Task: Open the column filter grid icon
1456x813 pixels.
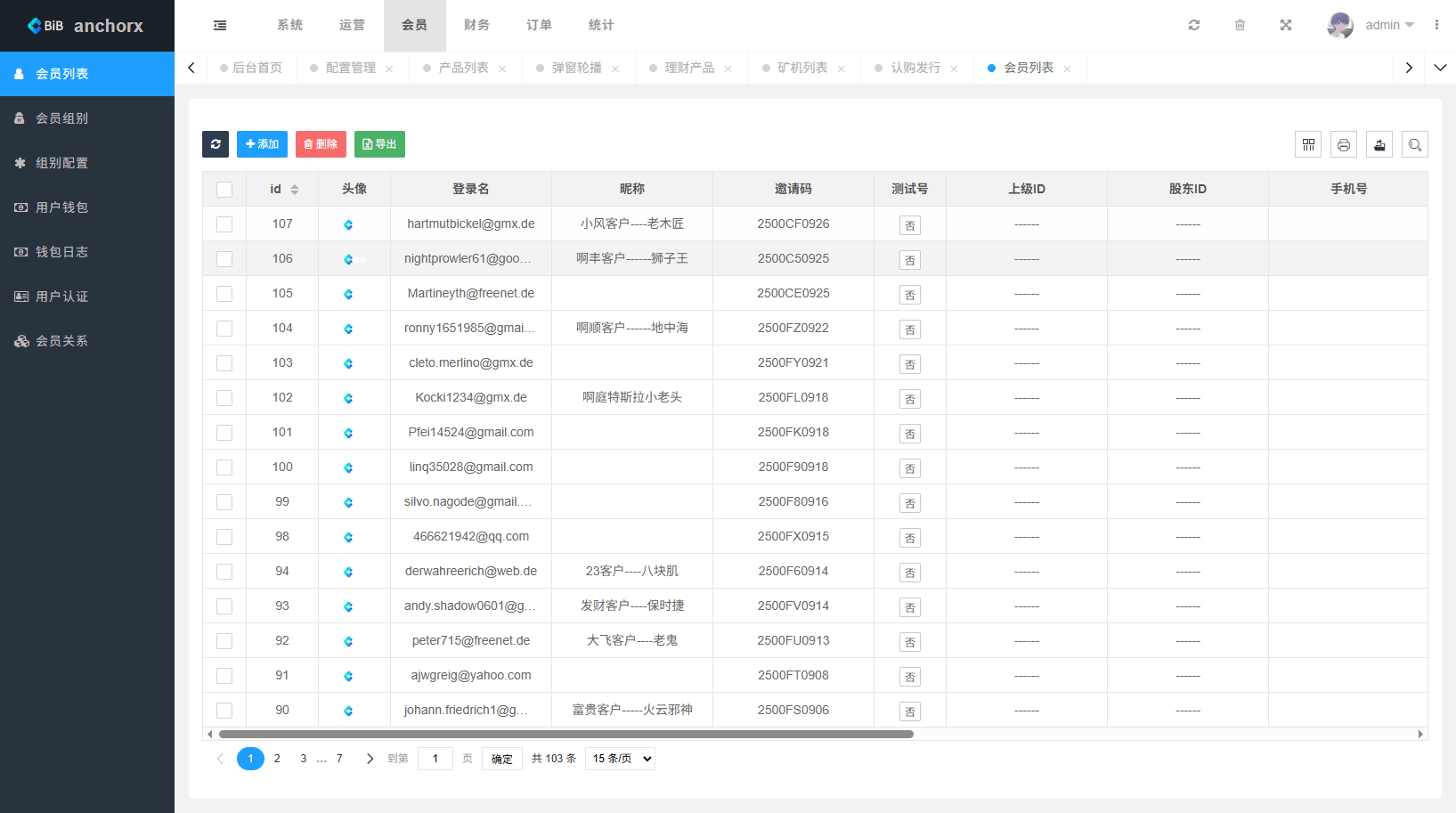Action: click(1308, 144)
